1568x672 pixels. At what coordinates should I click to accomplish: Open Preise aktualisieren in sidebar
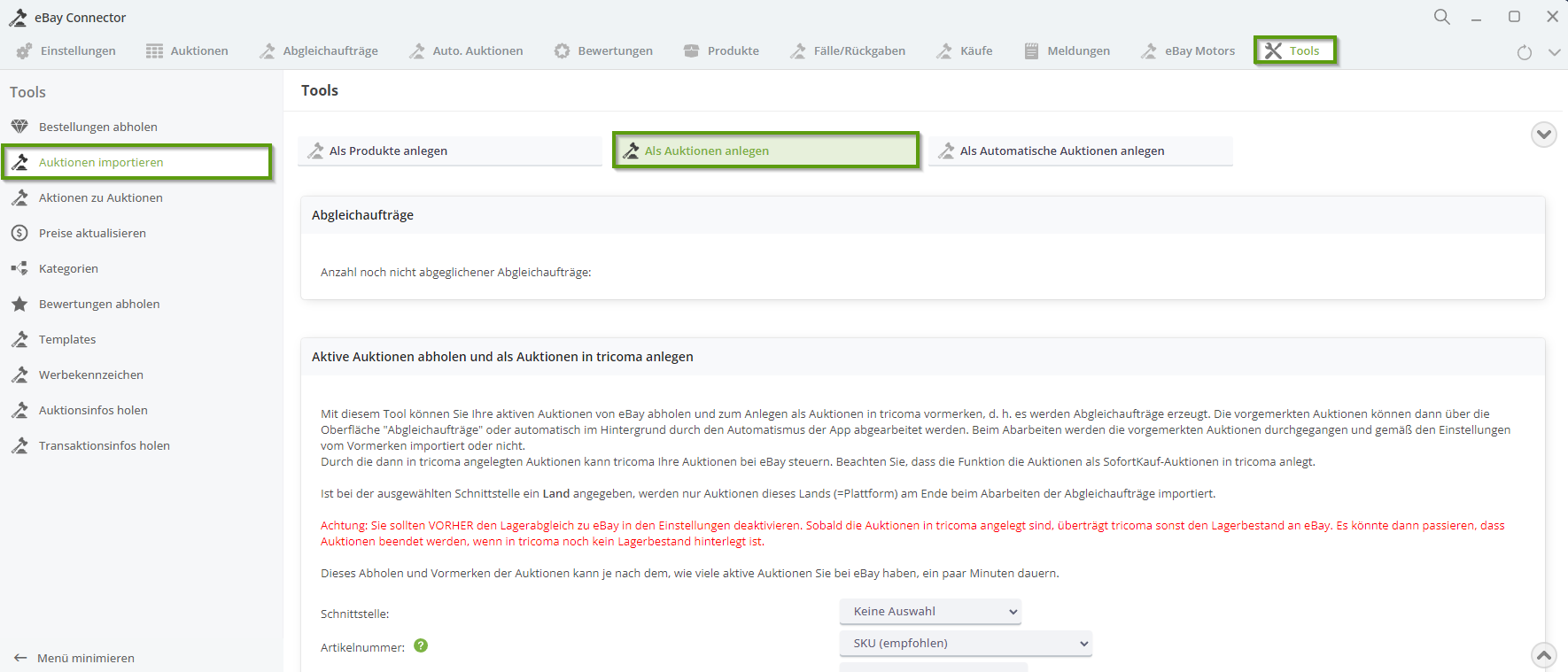coord(92,233)
